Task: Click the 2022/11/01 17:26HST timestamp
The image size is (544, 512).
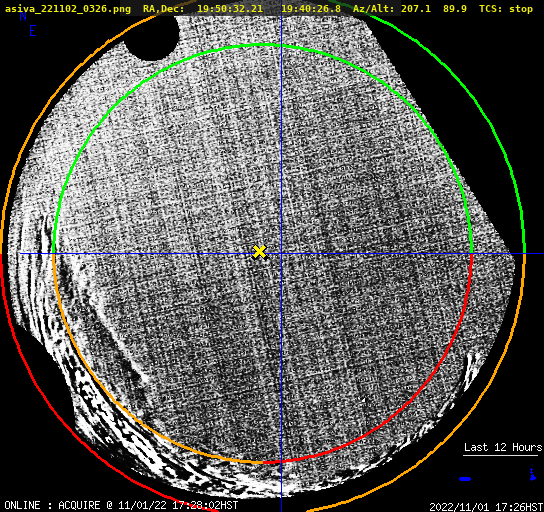Action: (x=486, y=507)
